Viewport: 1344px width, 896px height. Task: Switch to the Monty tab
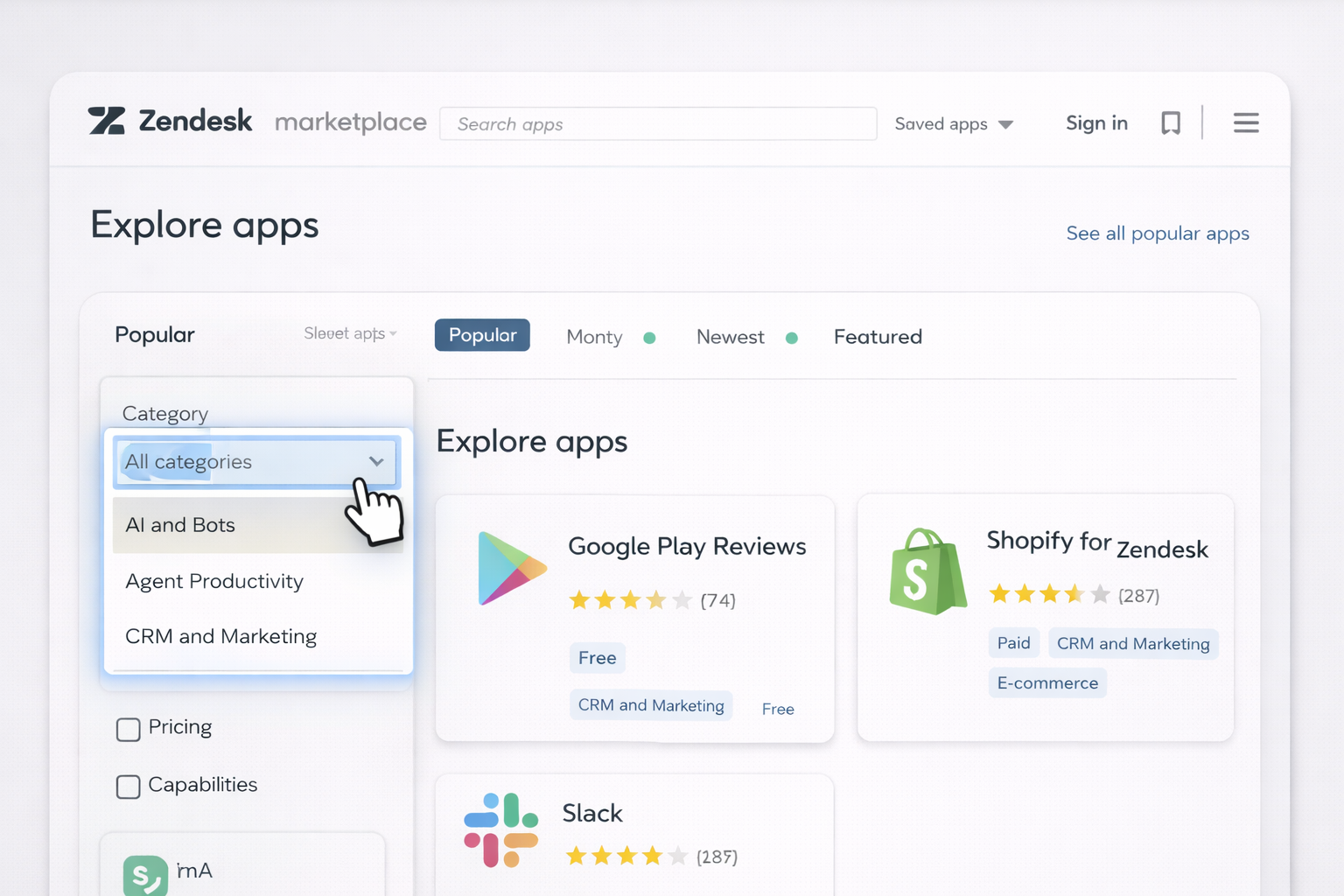(x=594, y=337)
